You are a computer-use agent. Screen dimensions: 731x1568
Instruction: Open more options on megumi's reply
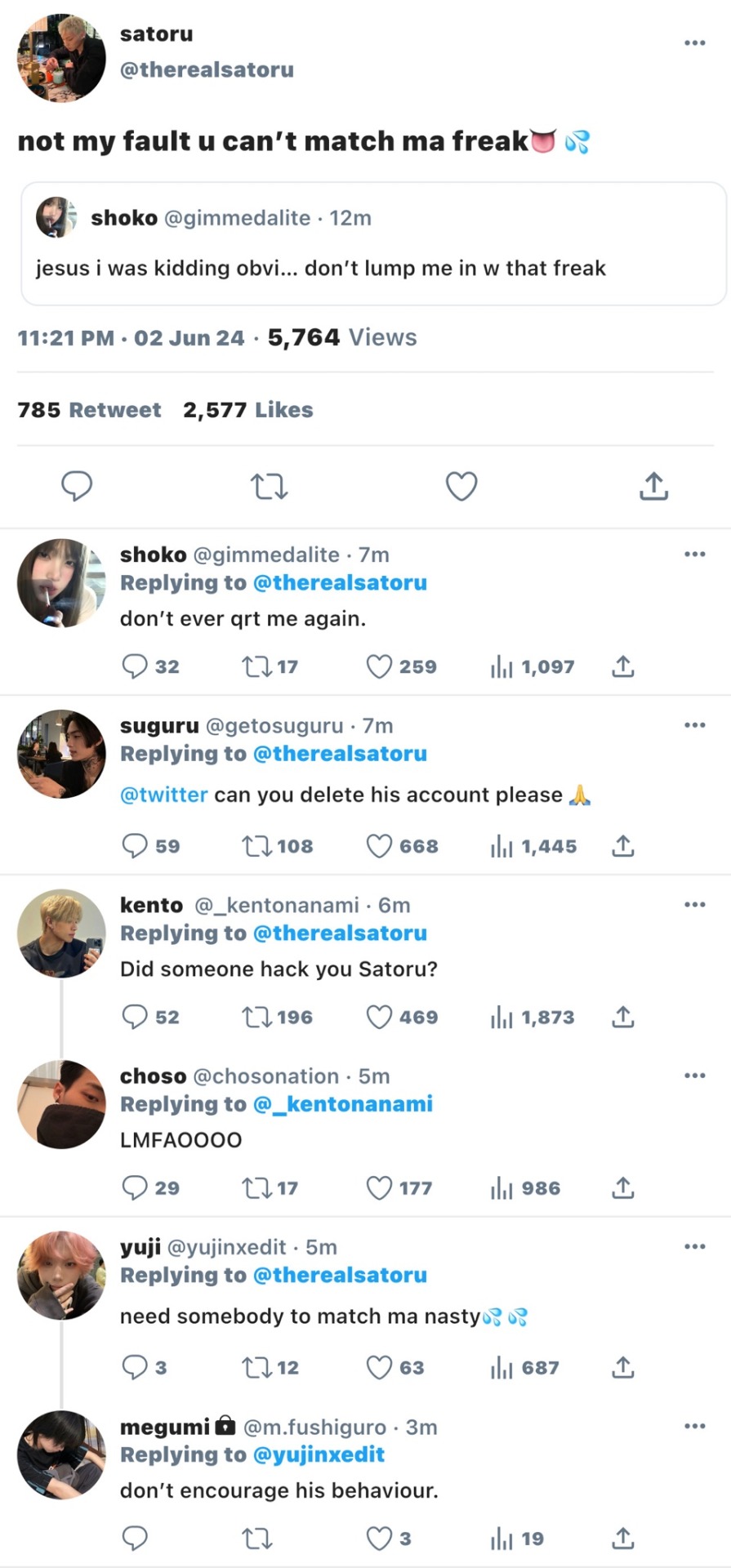pyautogui.click(x=694, y=1426)
